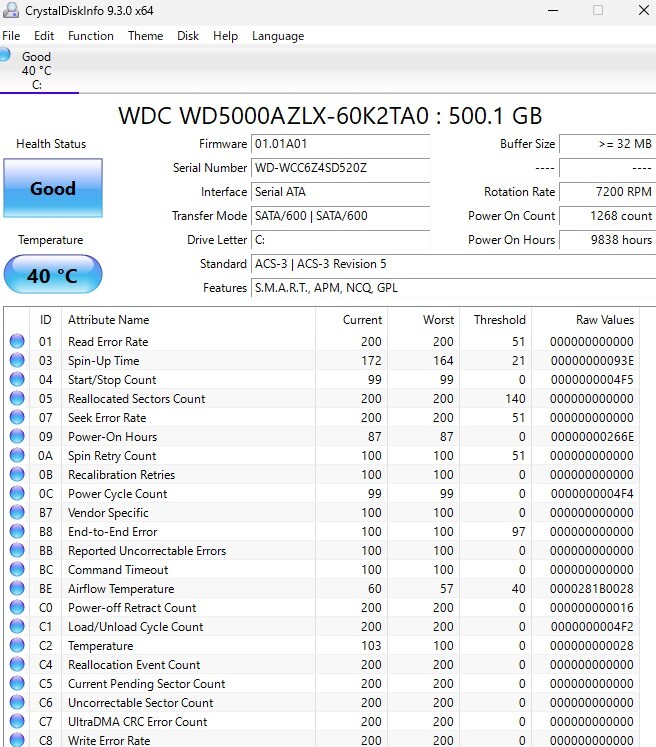The image size is (656, 747).
Task: Click the 40 °C temperature button
Action: click(x=53, y=274)
